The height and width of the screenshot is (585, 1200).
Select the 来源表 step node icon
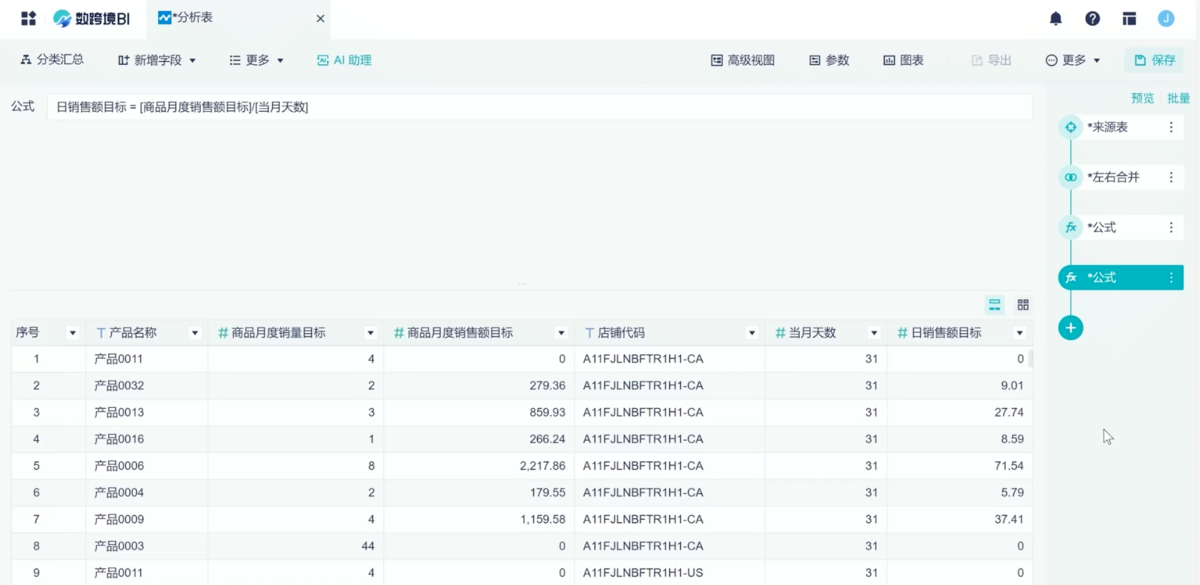1070,127
